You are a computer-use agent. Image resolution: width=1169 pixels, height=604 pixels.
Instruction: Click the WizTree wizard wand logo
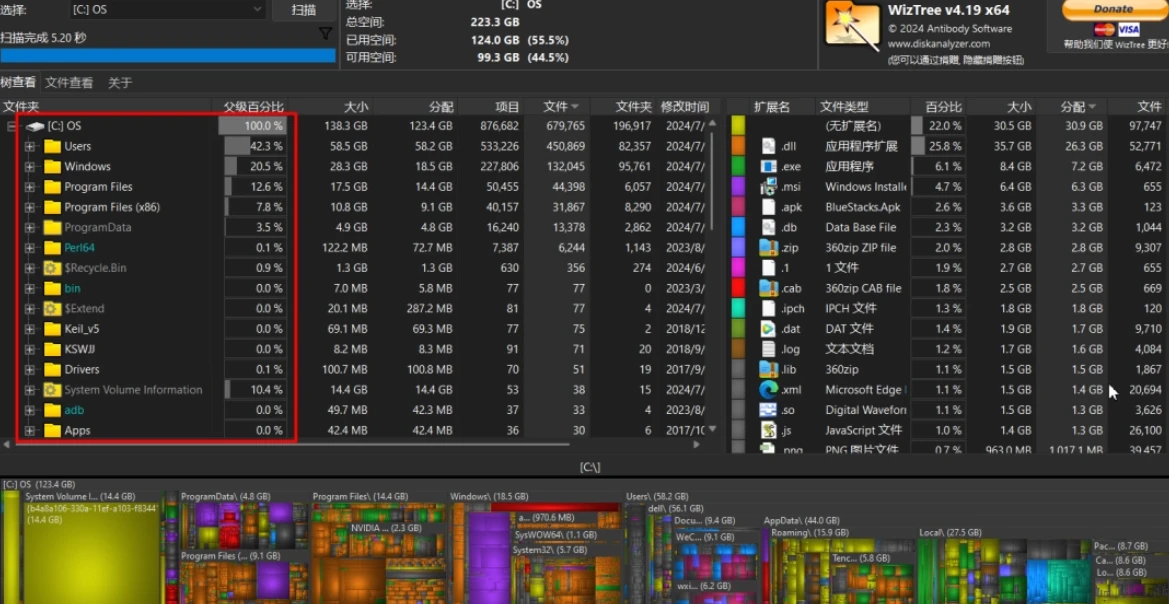[x=852, y=25]
